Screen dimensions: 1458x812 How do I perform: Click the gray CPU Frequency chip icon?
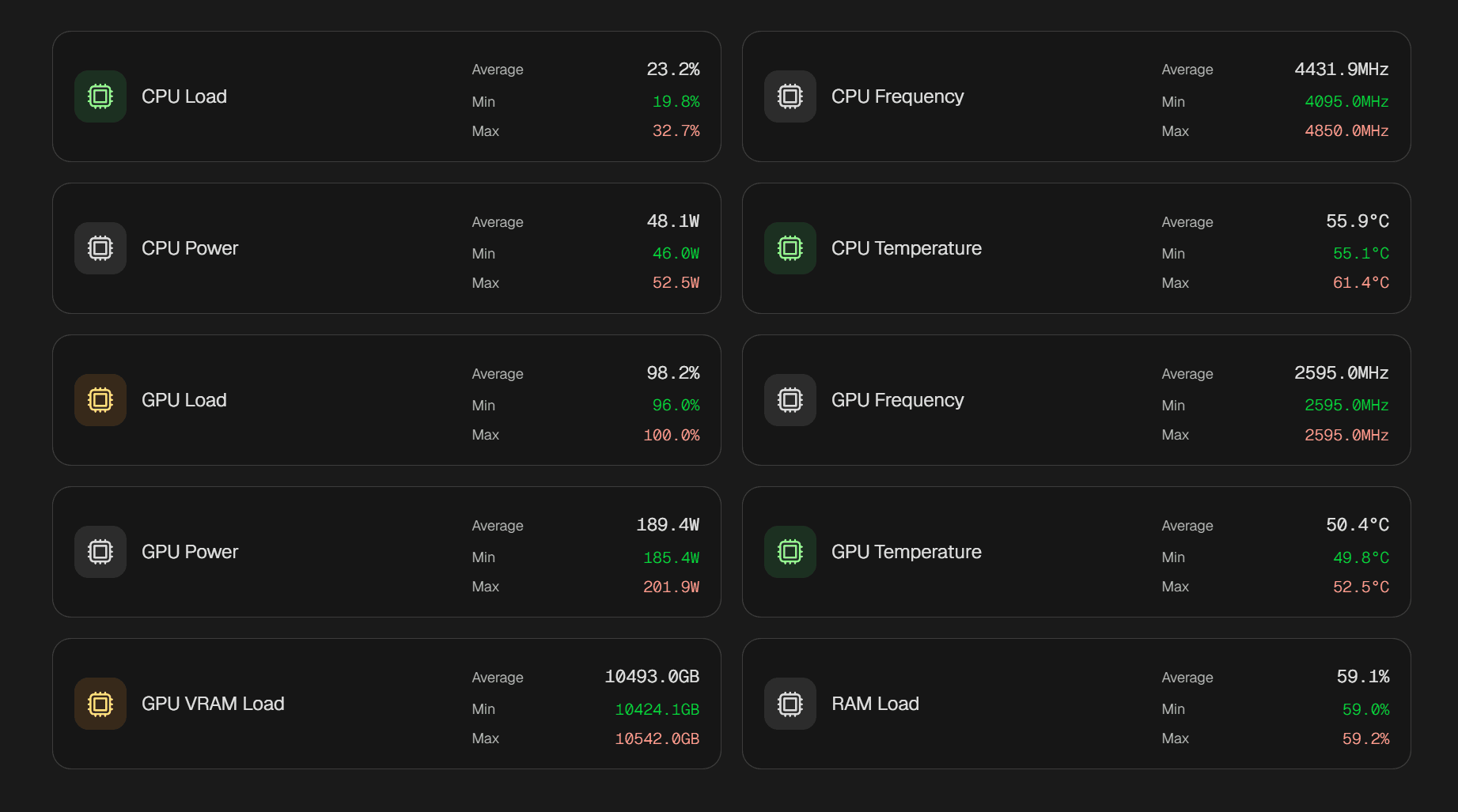(x=790, y=96)
